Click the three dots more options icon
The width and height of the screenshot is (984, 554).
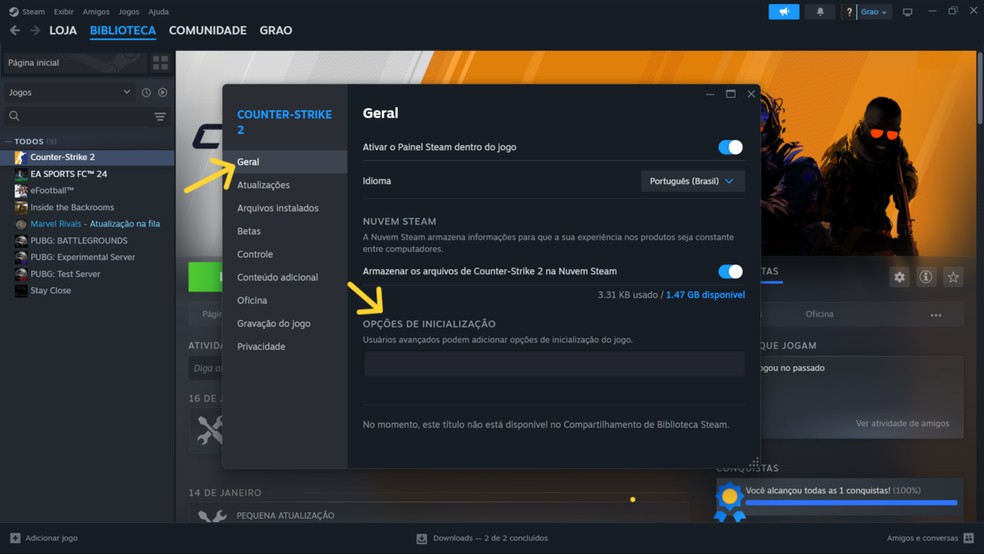[x=936, y=315]
